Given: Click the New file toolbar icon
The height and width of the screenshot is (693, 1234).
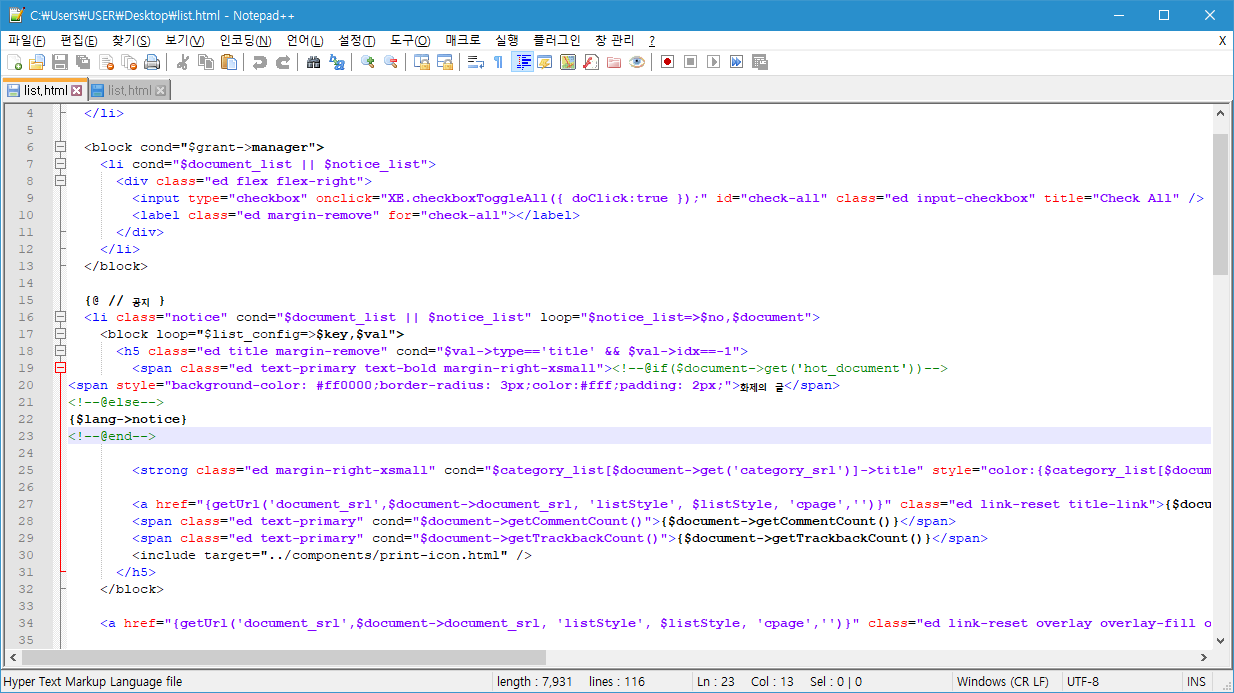Looking at the screenshot, I should [x=14, y=62].
